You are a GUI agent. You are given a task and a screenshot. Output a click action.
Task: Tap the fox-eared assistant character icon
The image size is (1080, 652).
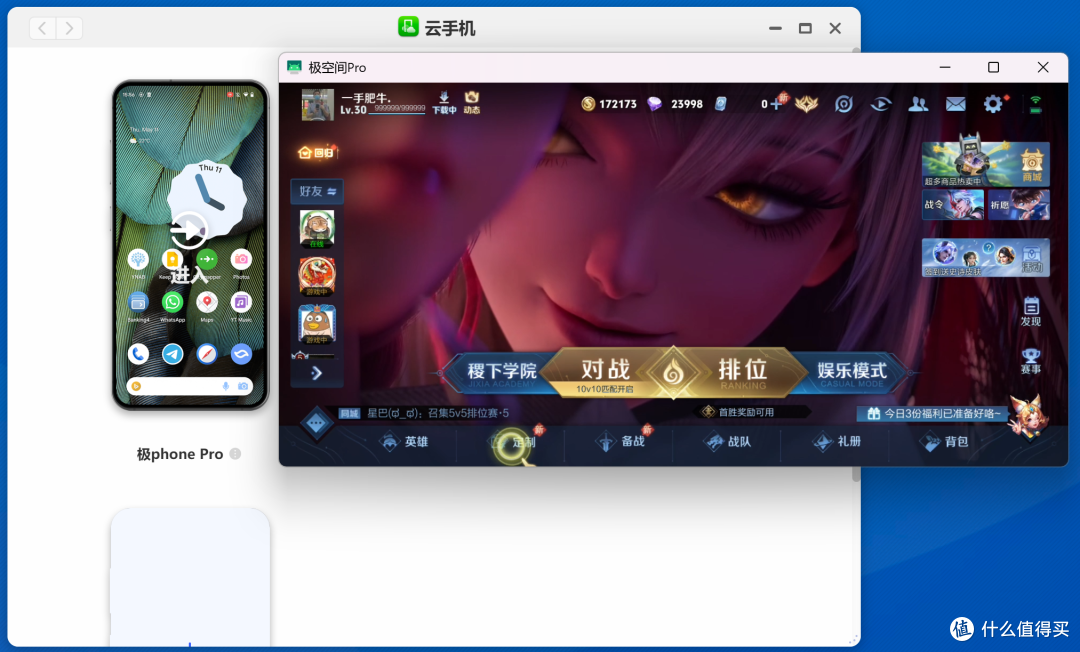pyautogui.click(x=1029, y=417)
